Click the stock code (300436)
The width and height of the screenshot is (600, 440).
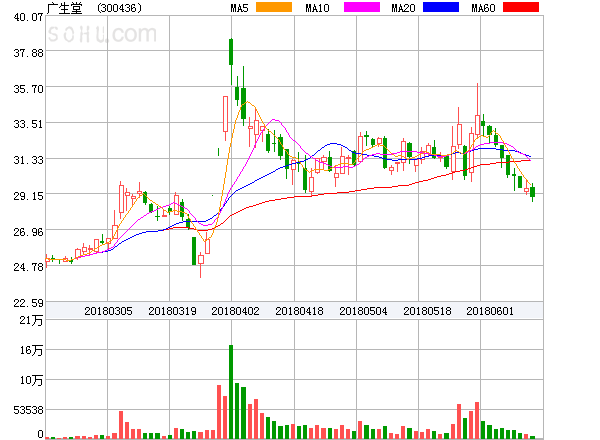click(x=119, y=8)
